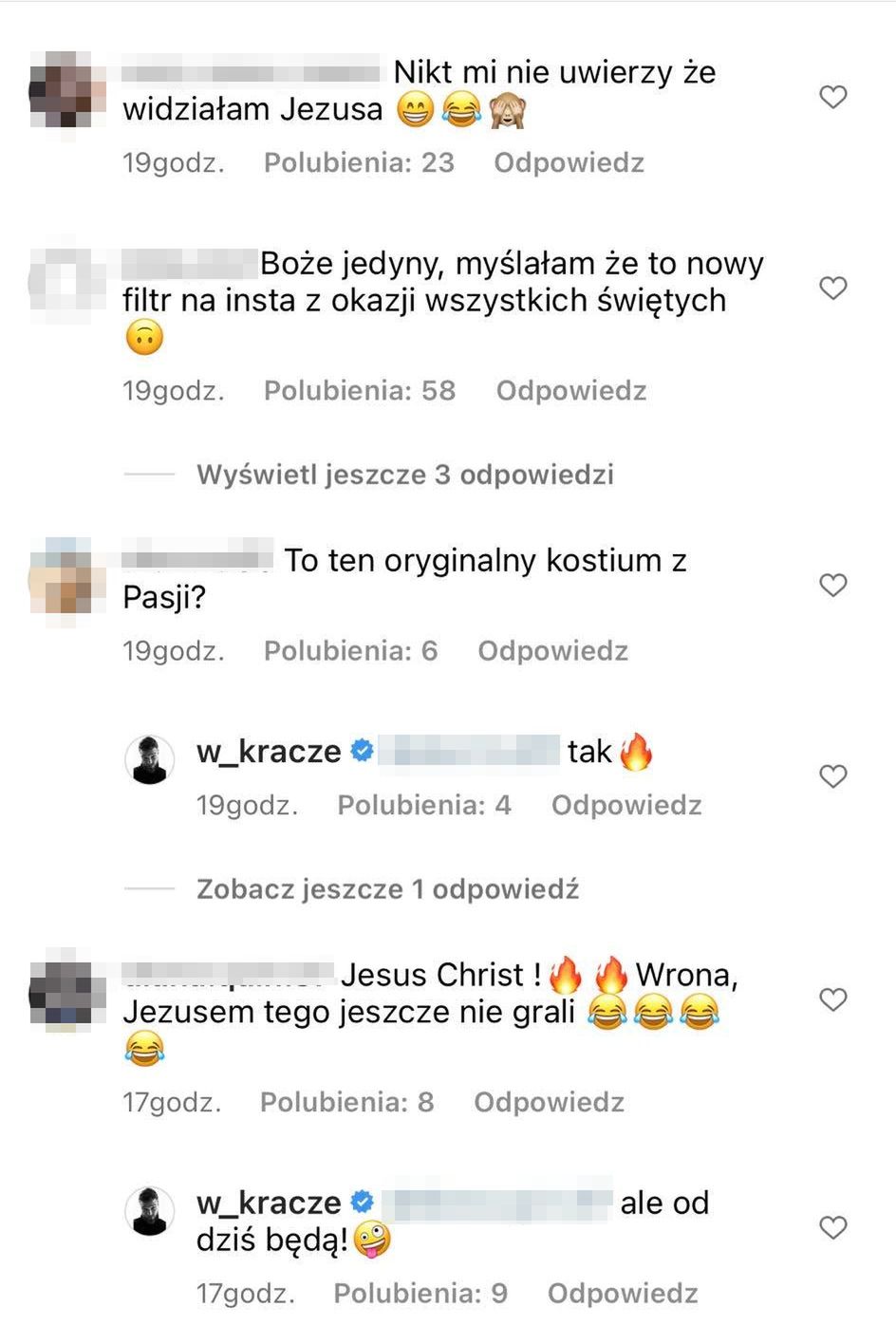Image resolution: width=896 pixels, height=1325 pixels.
Task: View 'Polubienia: 58' likes list
Action: pyautogui.click(x=360, y=390)
